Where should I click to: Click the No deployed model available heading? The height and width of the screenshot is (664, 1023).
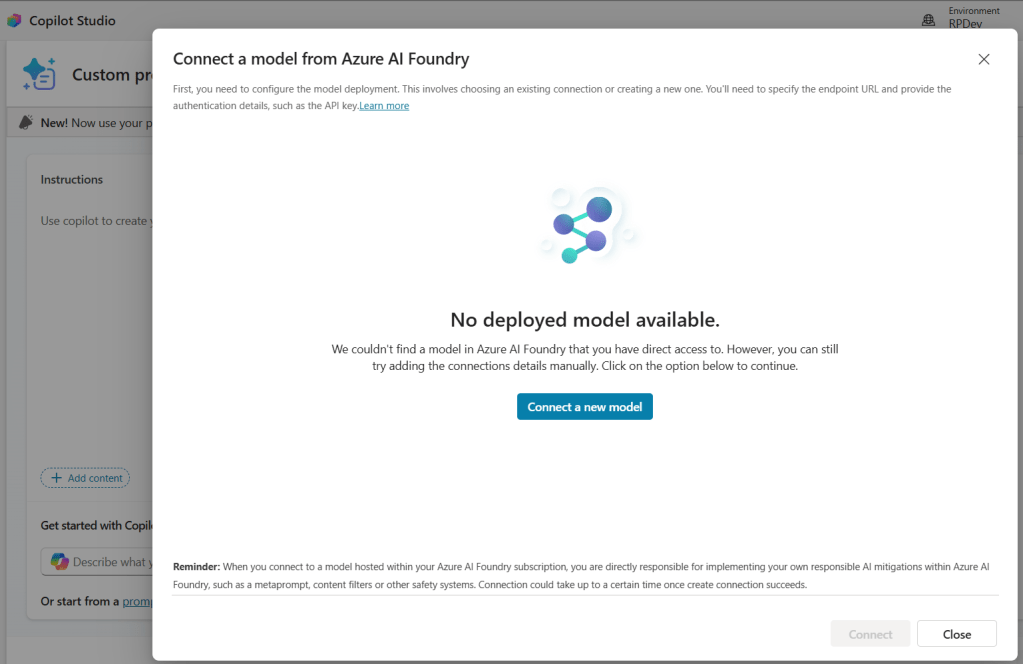585,320
